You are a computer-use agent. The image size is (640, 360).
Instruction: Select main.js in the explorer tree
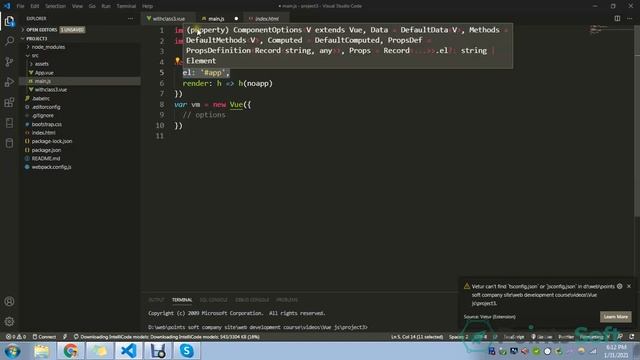click(80, 81)
